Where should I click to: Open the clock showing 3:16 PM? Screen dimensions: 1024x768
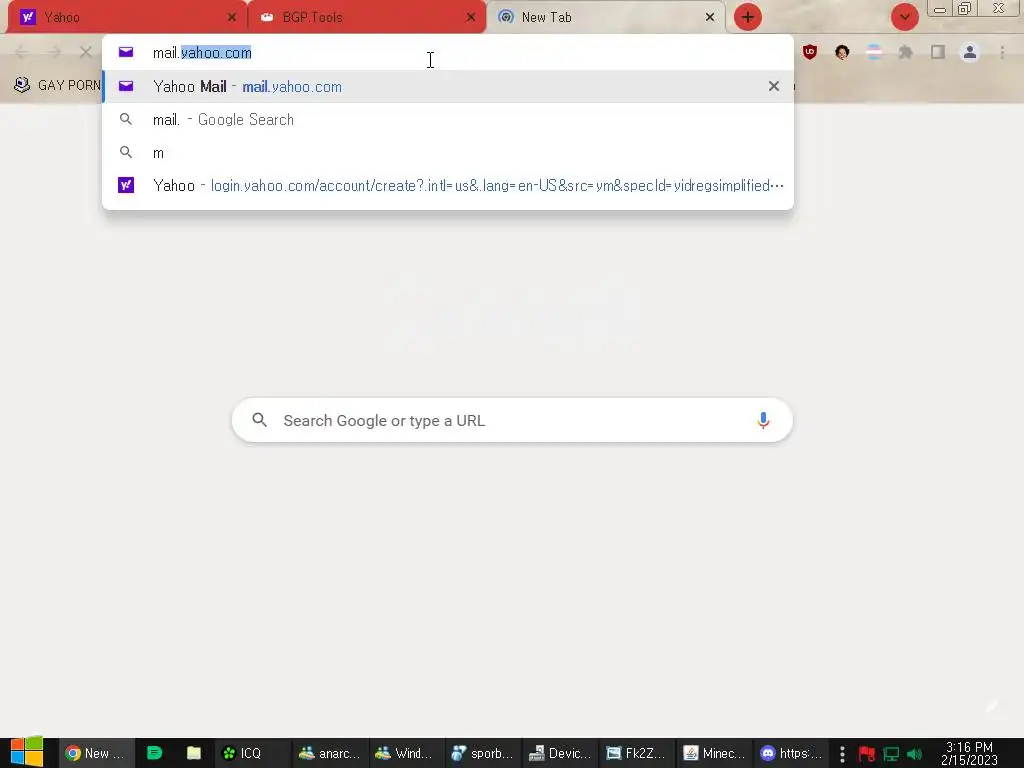click(969, 753)
